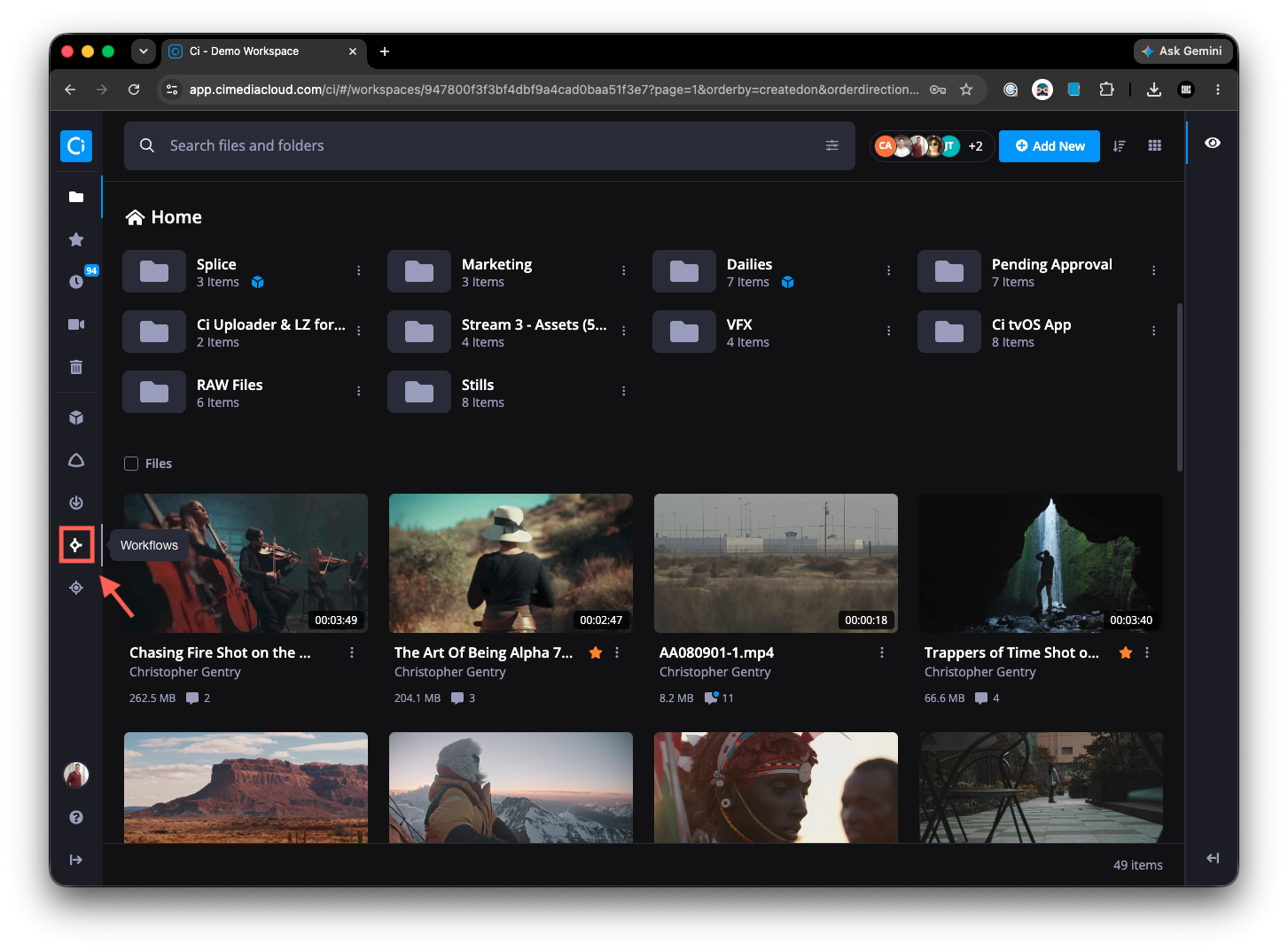Toggle the eye preview panel icon
The width and height of the screenshot is (1288, 952).
point(1213,143)
